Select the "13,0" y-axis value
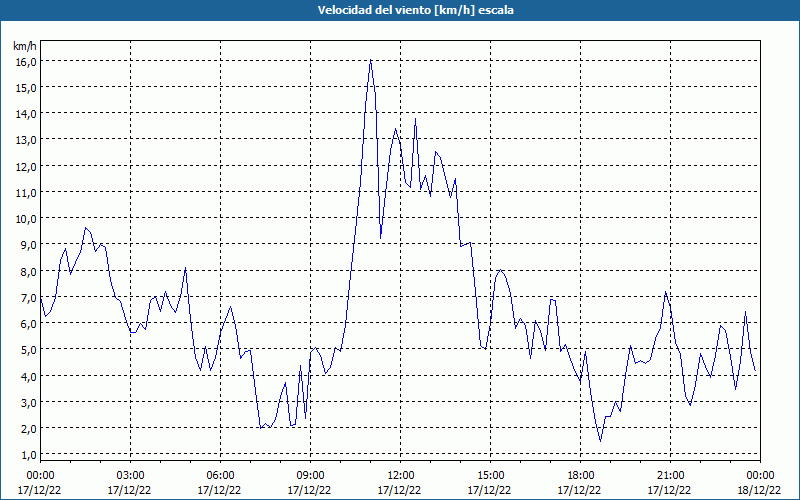The height and width of the screenshot is (500, 800). (26, 140)
